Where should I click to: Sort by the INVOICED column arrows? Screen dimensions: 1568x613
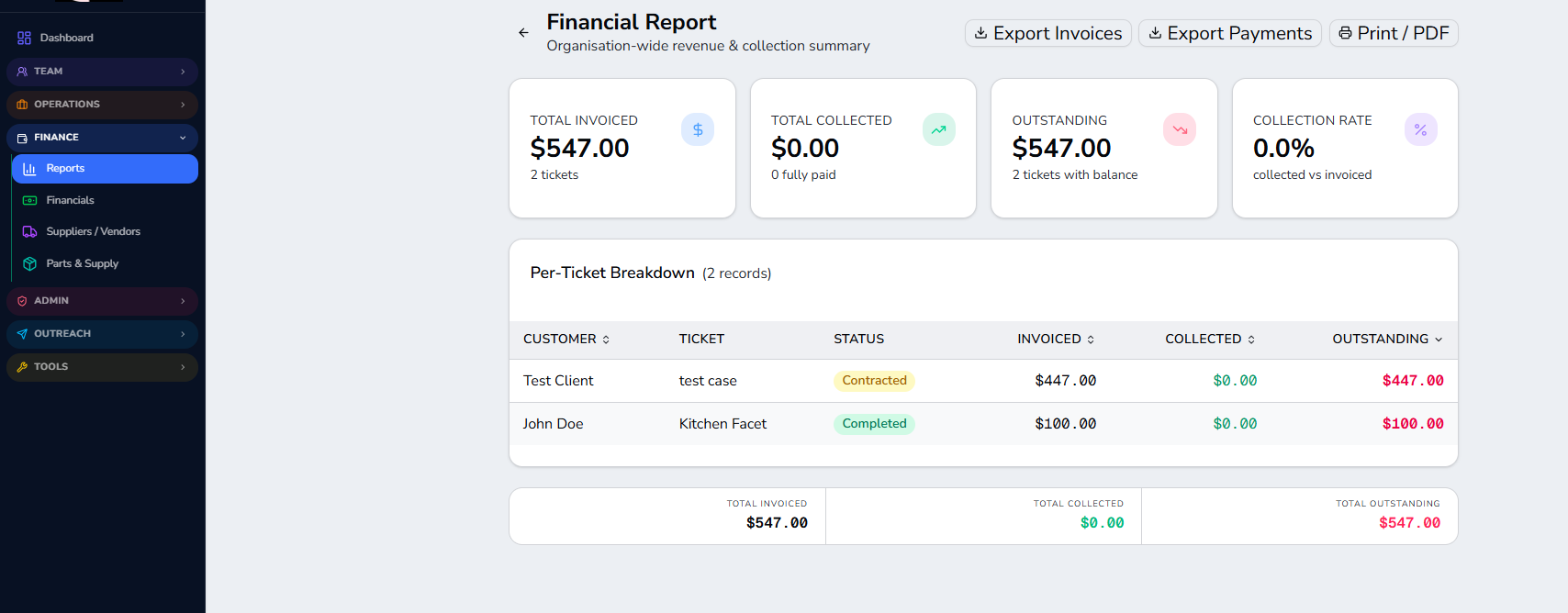pyautogui.click(x=1091, y=340)
